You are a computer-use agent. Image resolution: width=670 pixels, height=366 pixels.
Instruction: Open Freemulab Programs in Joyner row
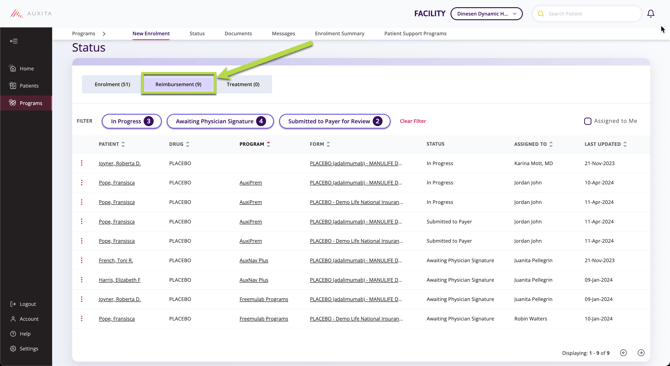pos(264,299)
